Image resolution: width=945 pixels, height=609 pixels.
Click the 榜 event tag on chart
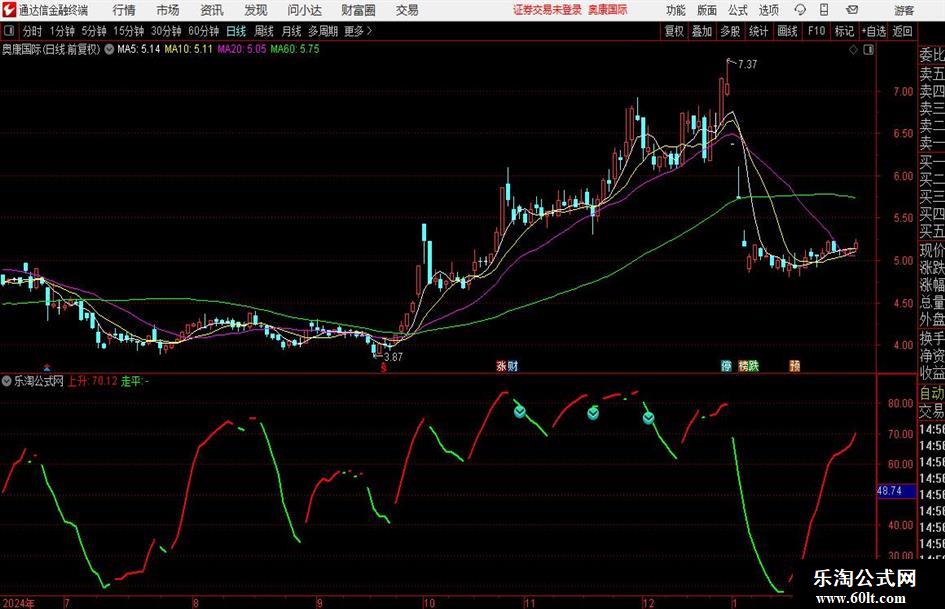coord(743,366)
